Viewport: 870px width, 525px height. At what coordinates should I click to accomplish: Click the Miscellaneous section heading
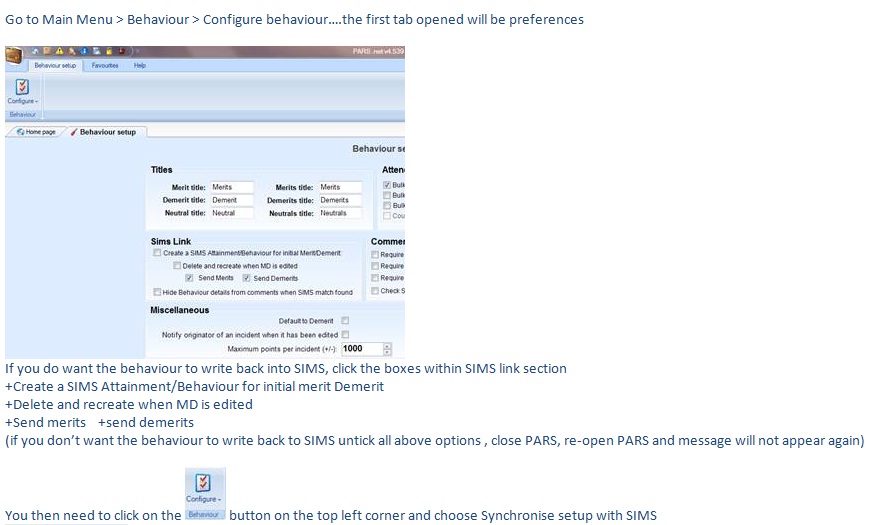pyautogui.click(x=180, y=310)
